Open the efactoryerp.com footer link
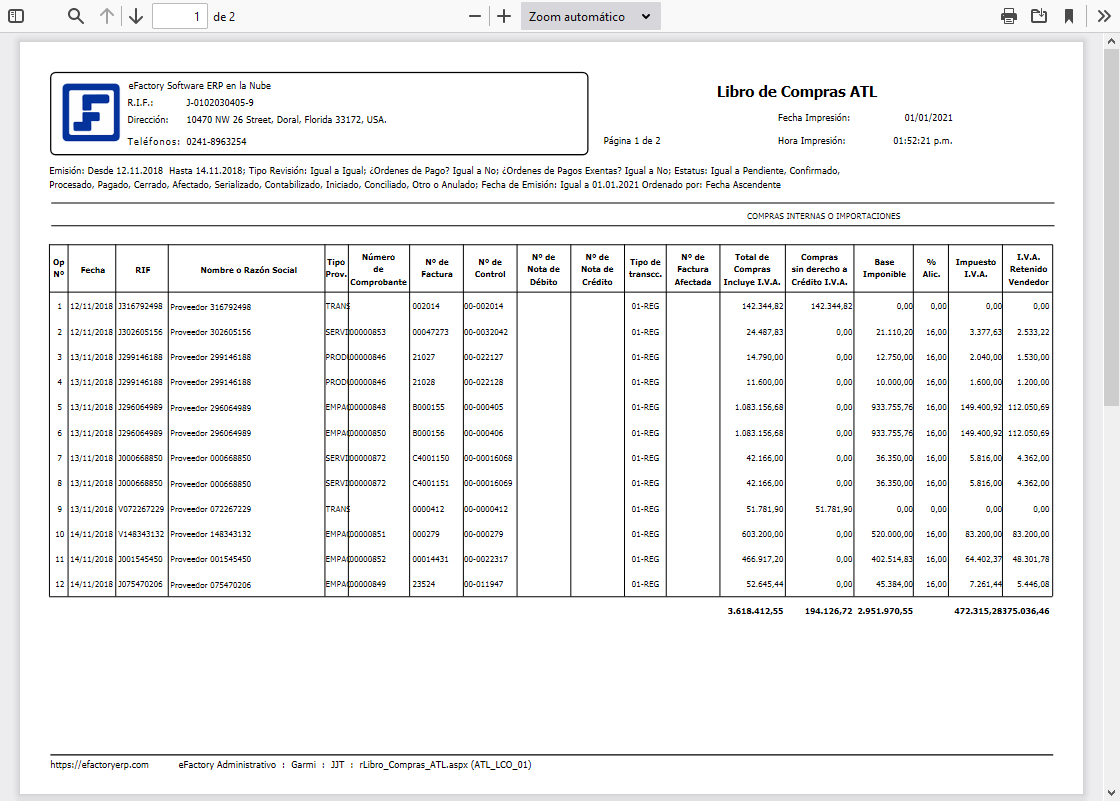The width and height of the screenshot is (1120, 801). (x=99, y=764)
